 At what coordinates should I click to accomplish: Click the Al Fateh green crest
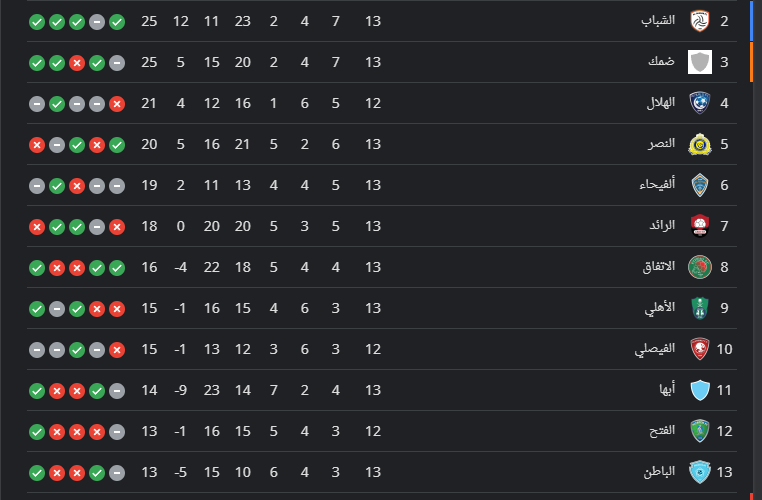[x=700, y=431]
